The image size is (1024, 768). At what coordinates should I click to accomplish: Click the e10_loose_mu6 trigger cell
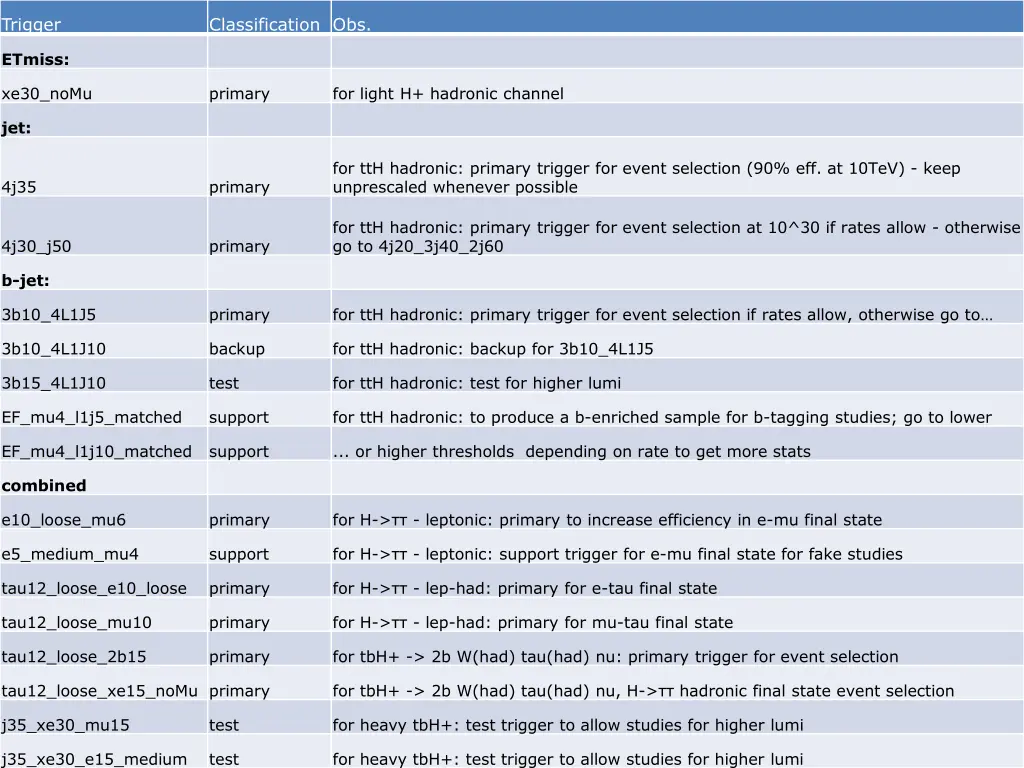[103, 512]
